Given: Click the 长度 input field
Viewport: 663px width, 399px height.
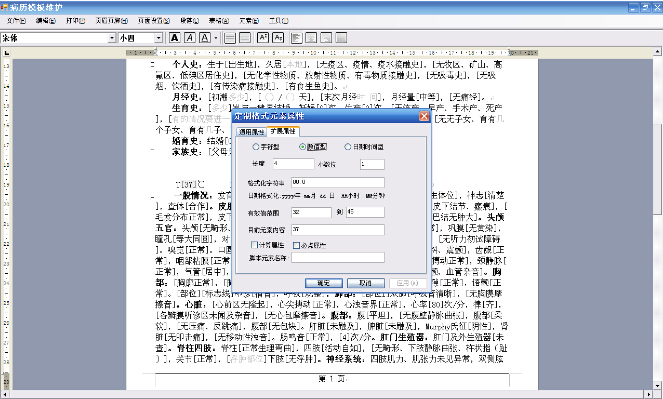Looking at the screenshot, I should point(293,164).
